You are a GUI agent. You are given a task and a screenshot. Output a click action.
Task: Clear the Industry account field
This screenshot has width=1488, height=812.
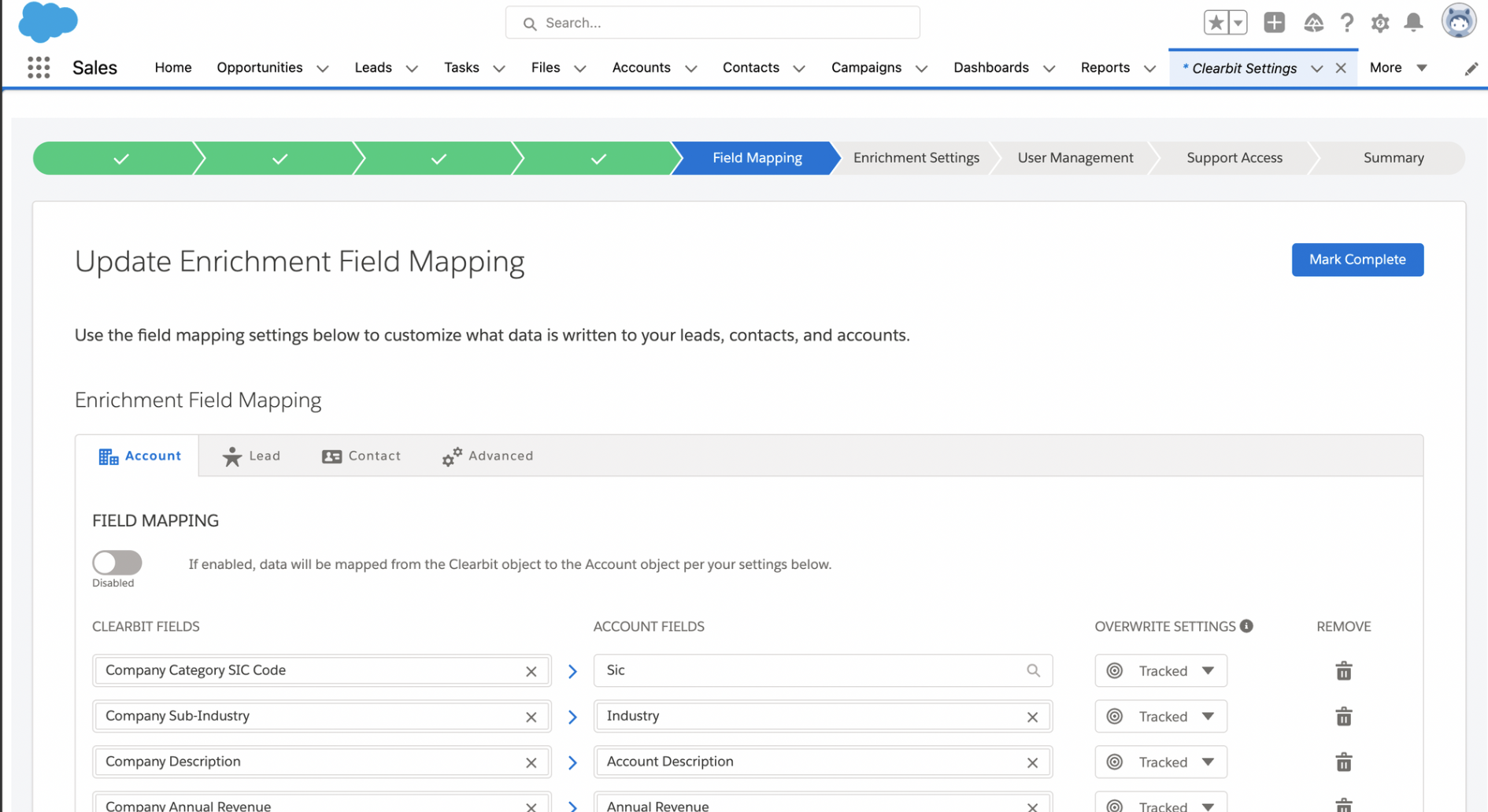[1033, 717]
